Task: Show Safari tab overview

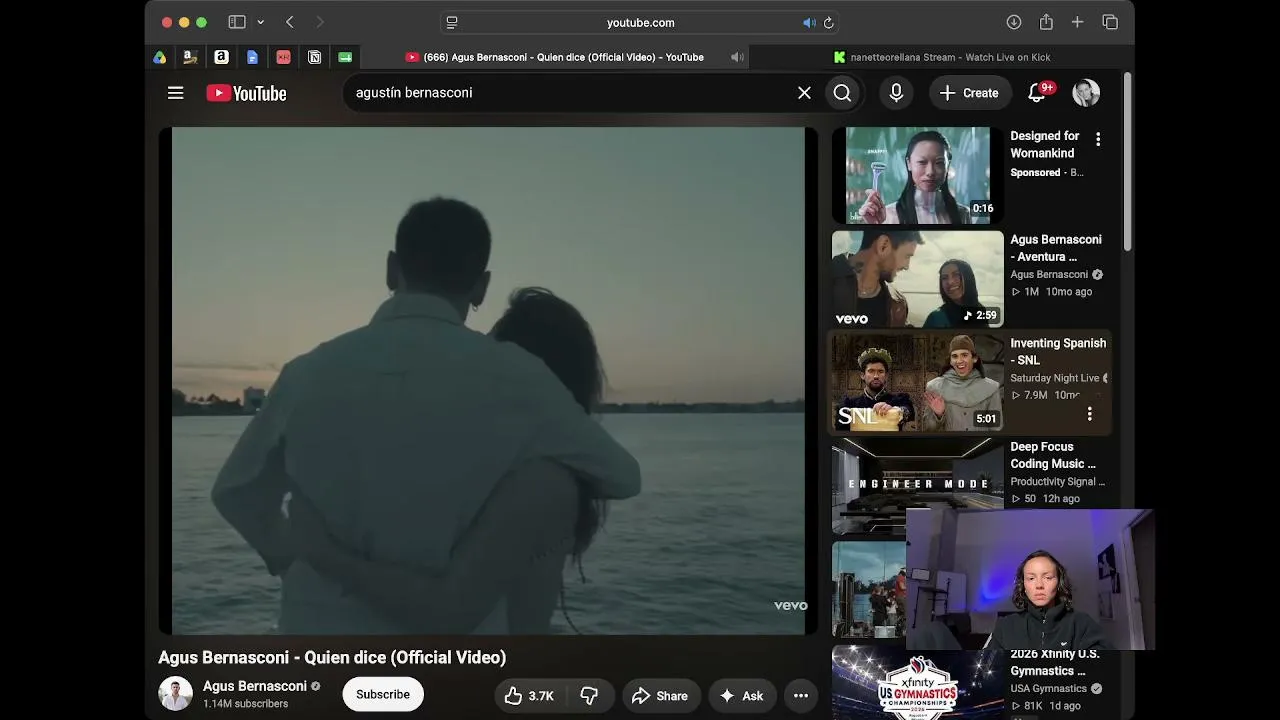Action: point(1110,22)
